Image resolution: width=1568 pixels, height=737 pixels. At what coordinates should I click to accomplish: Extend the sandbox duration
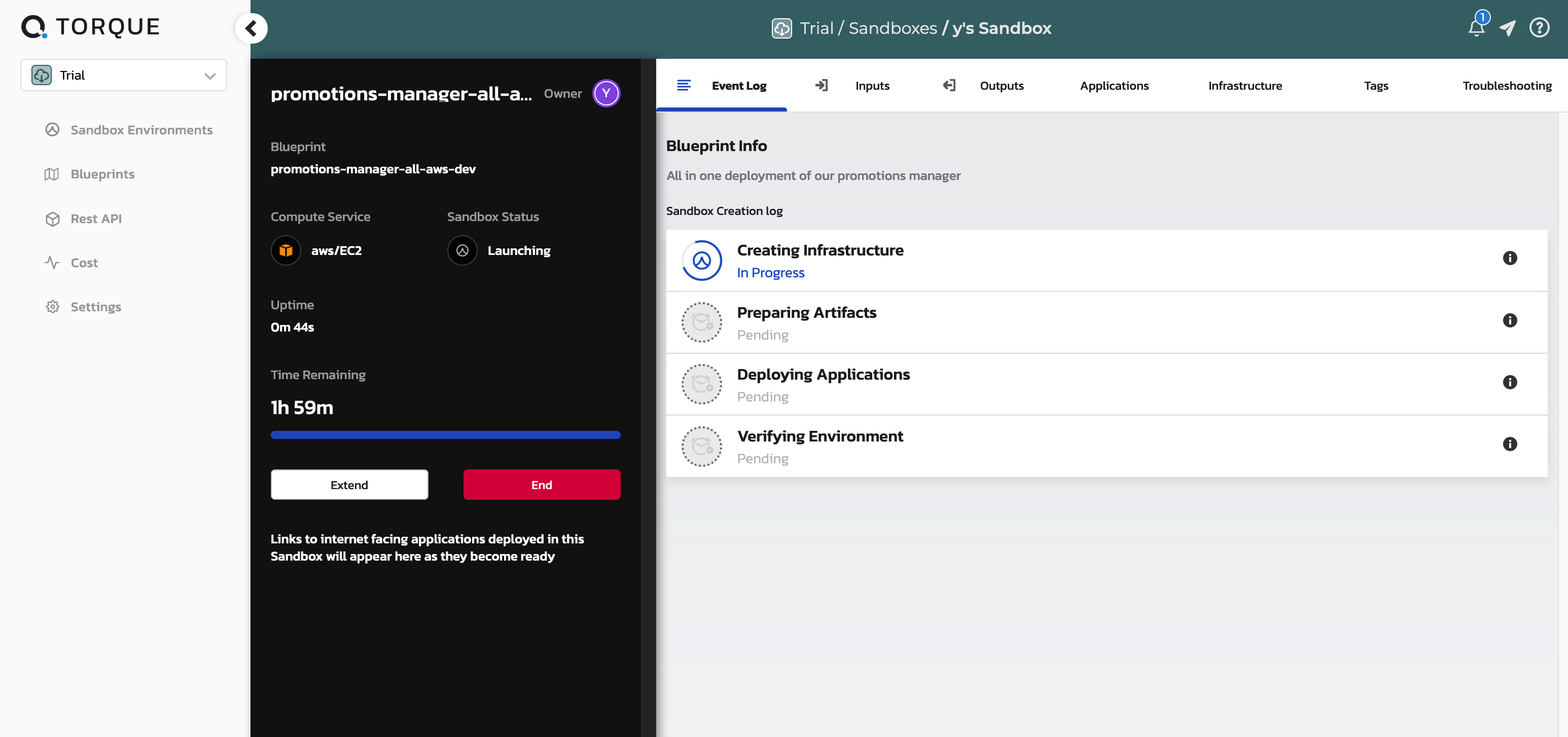click(x=349, y=485)
